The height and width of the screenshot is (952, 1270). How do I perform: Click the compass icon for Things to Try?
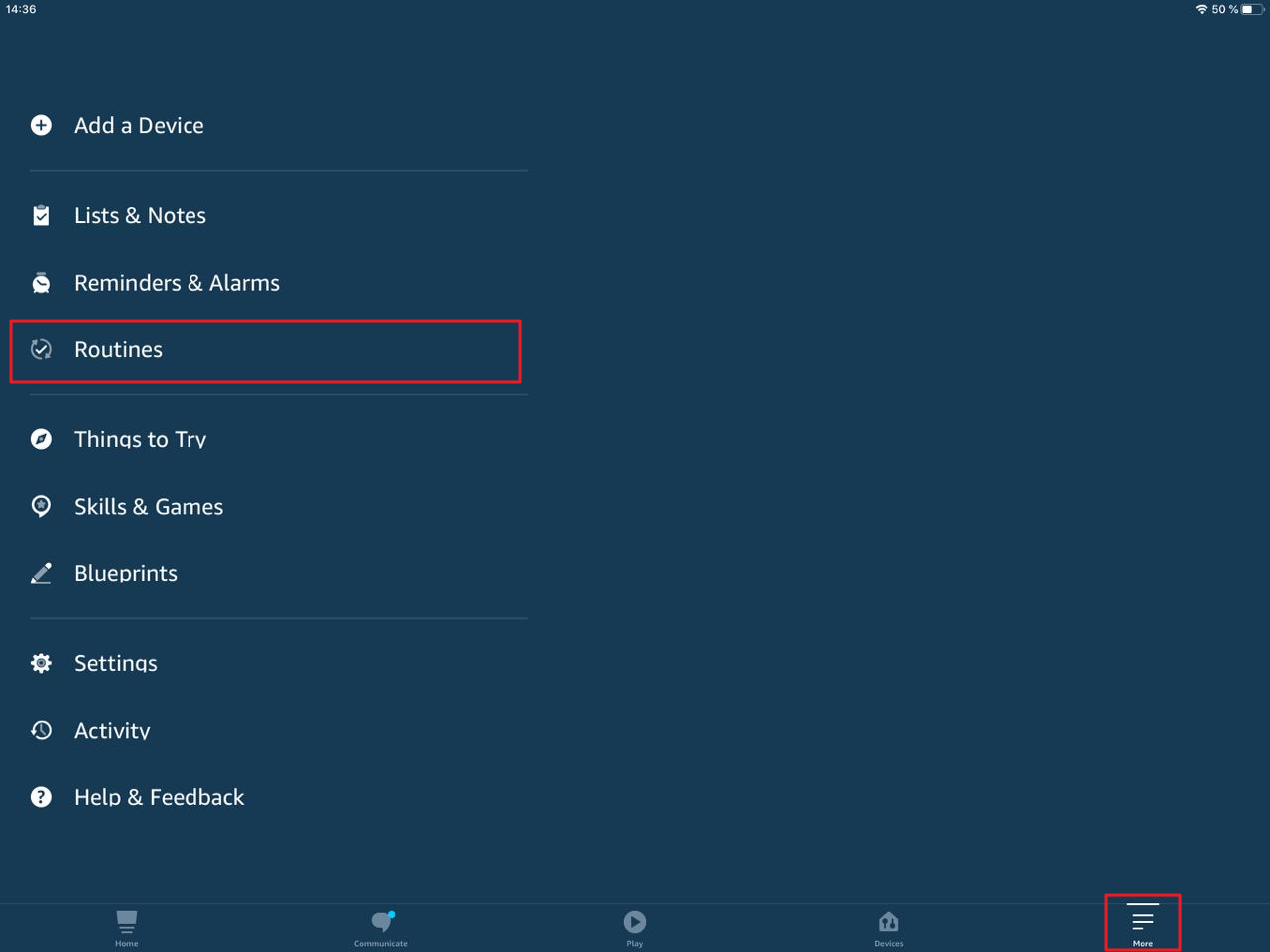(x=41, y=439)
